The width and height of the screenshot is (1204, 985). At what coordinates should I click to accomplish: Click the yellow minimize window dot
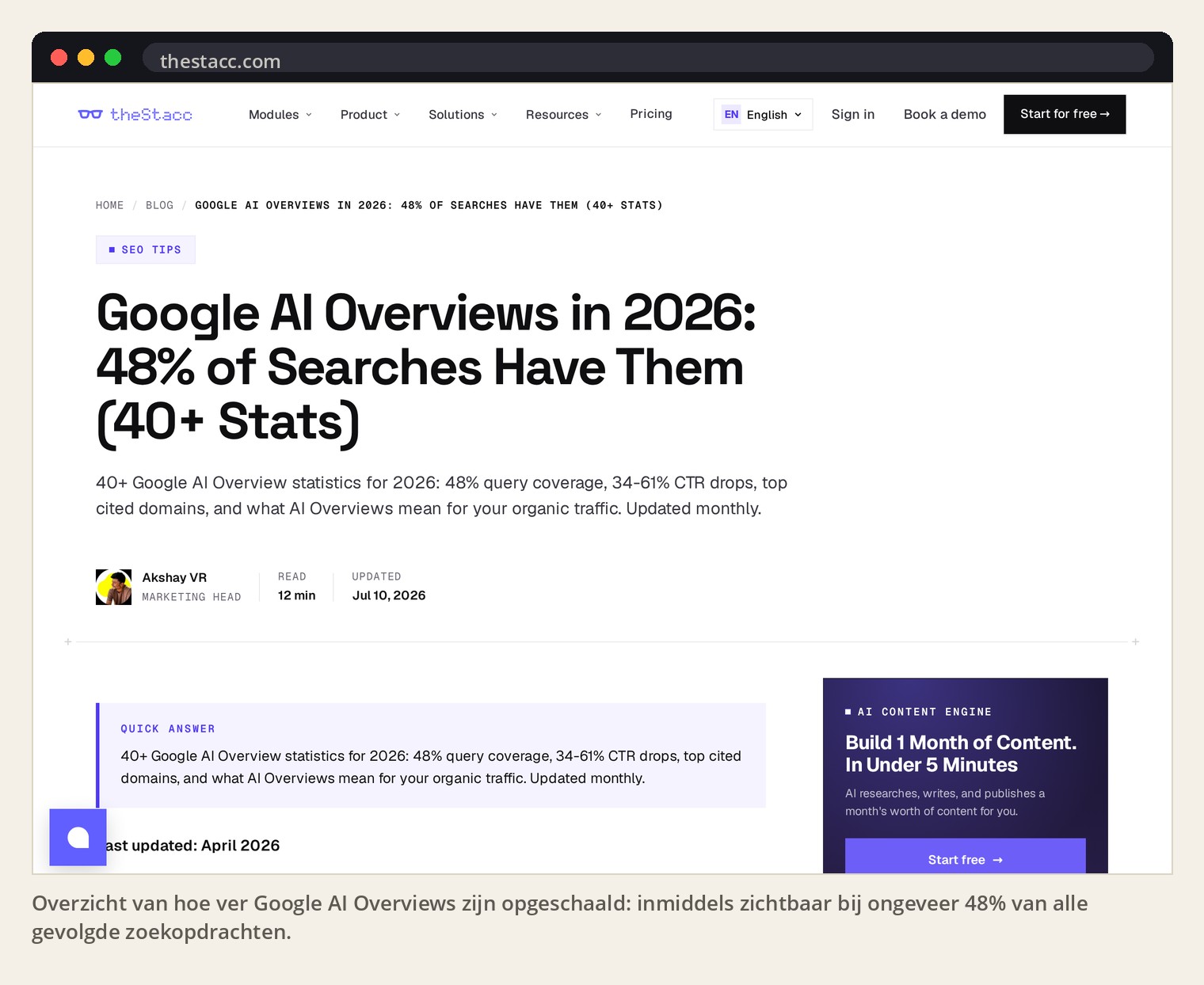(x=86, y=58)
